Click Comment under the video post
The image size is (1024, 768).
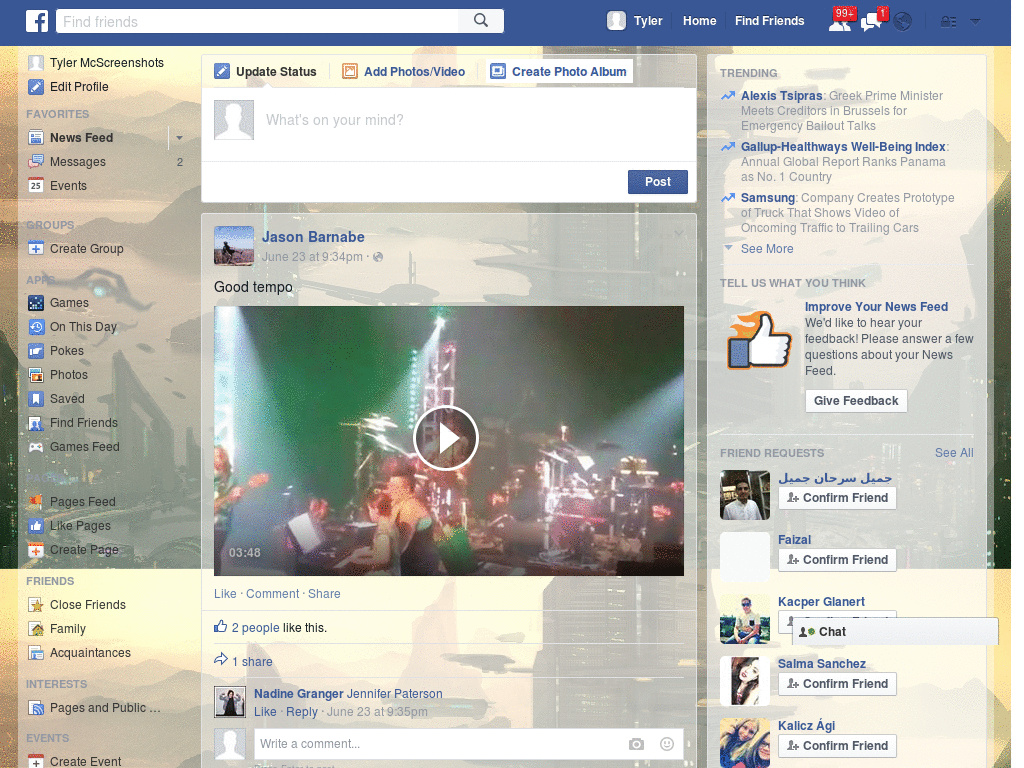point(272,594)
